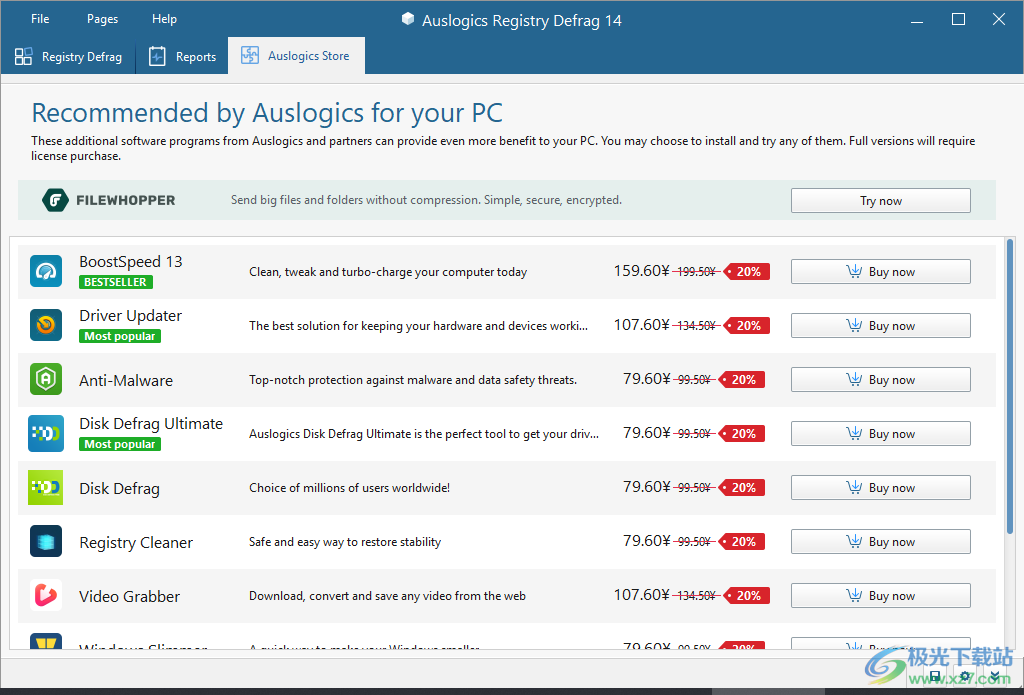Buy now for Video Grabber
The image size is (1024, 695).
880,596
